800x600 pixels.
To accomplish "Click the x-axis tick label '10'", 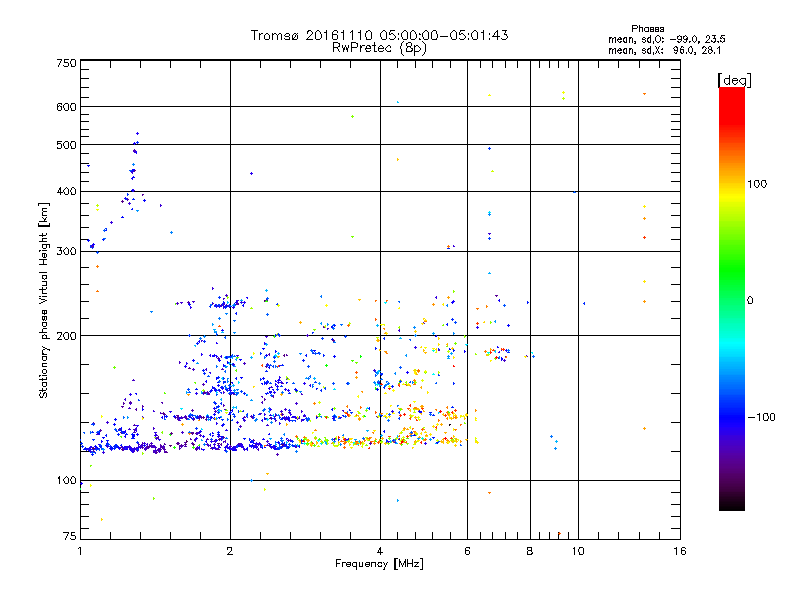I will 578,551.
